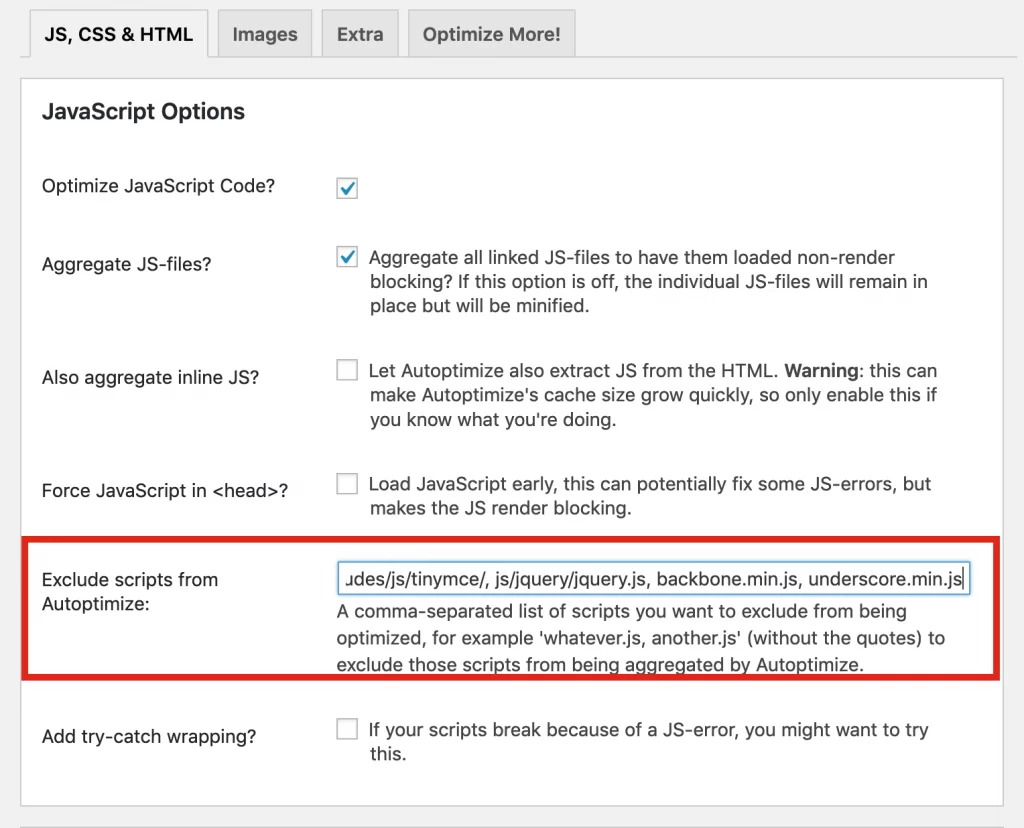Click the 'Aggregate JS-files?' label text

(127, 265)
